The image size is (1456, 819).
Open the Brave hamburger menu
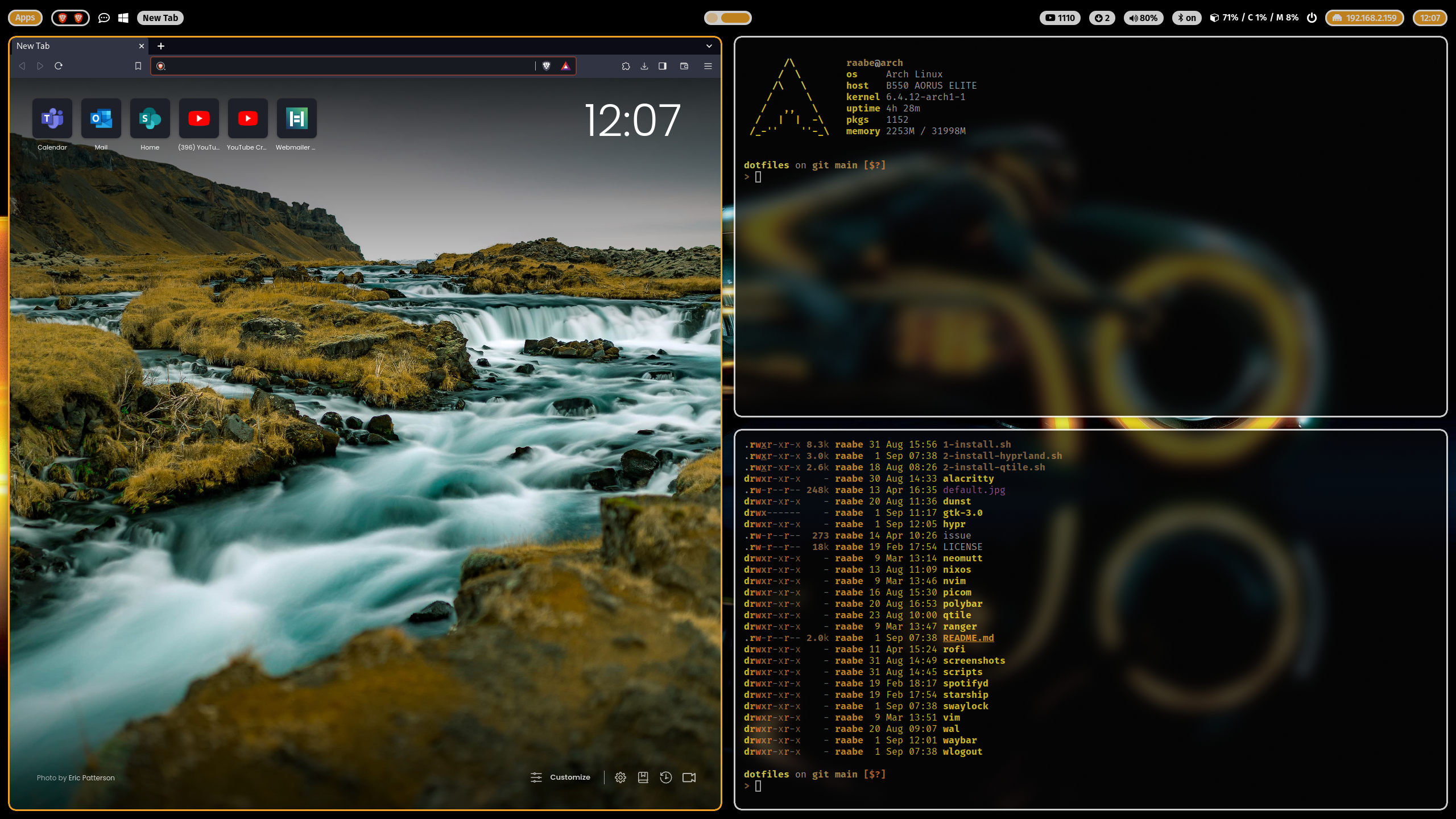tap(708, 66)
